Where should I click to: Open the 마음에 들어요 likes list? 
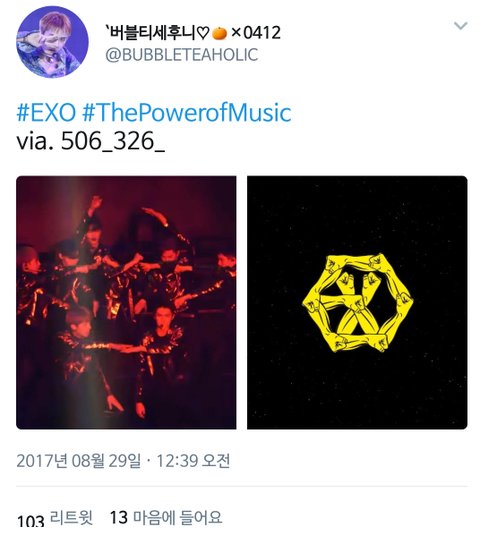click(x=177, y=518)
